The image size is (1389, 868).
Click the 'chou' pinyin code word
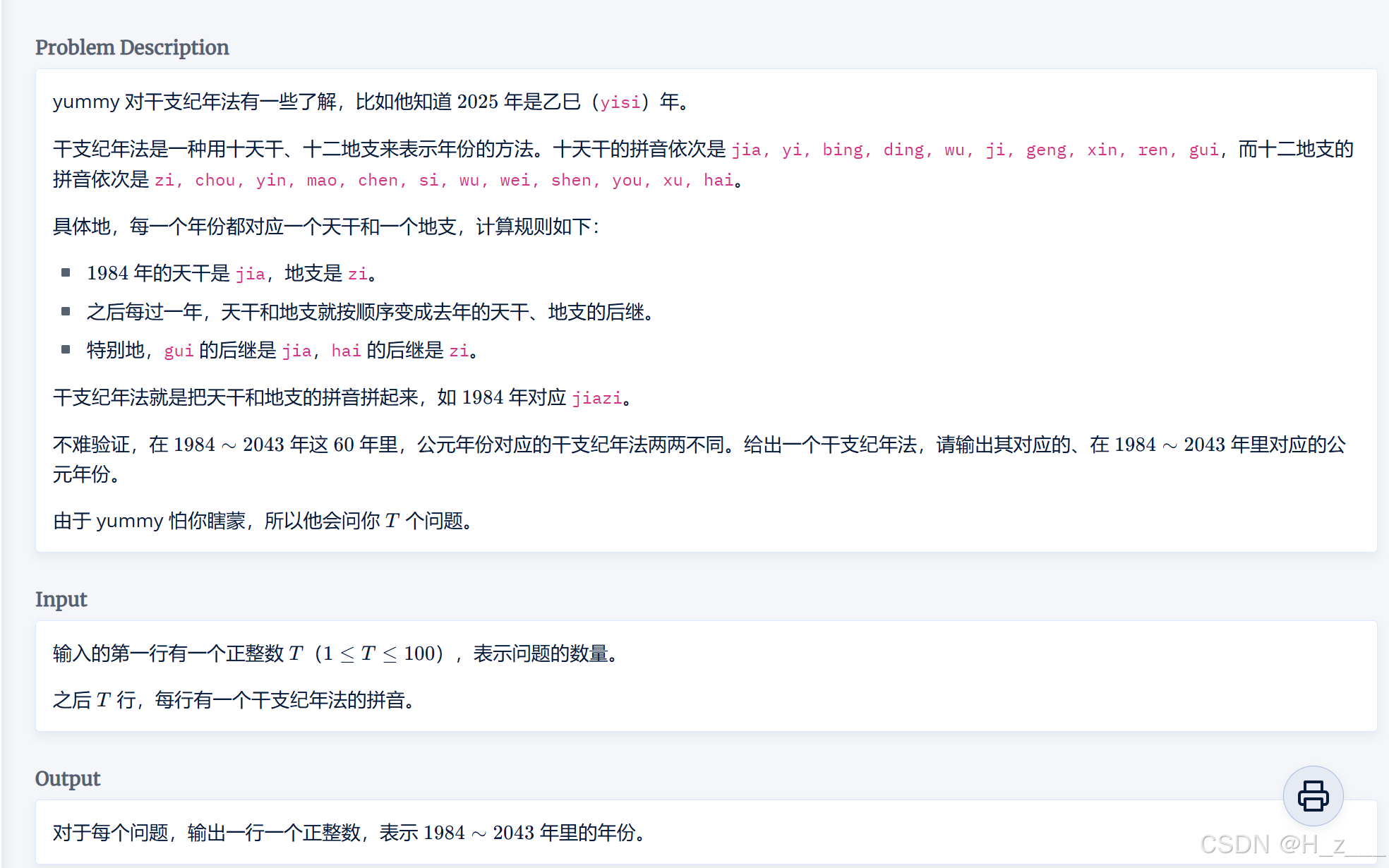click(x=215, y=181)
